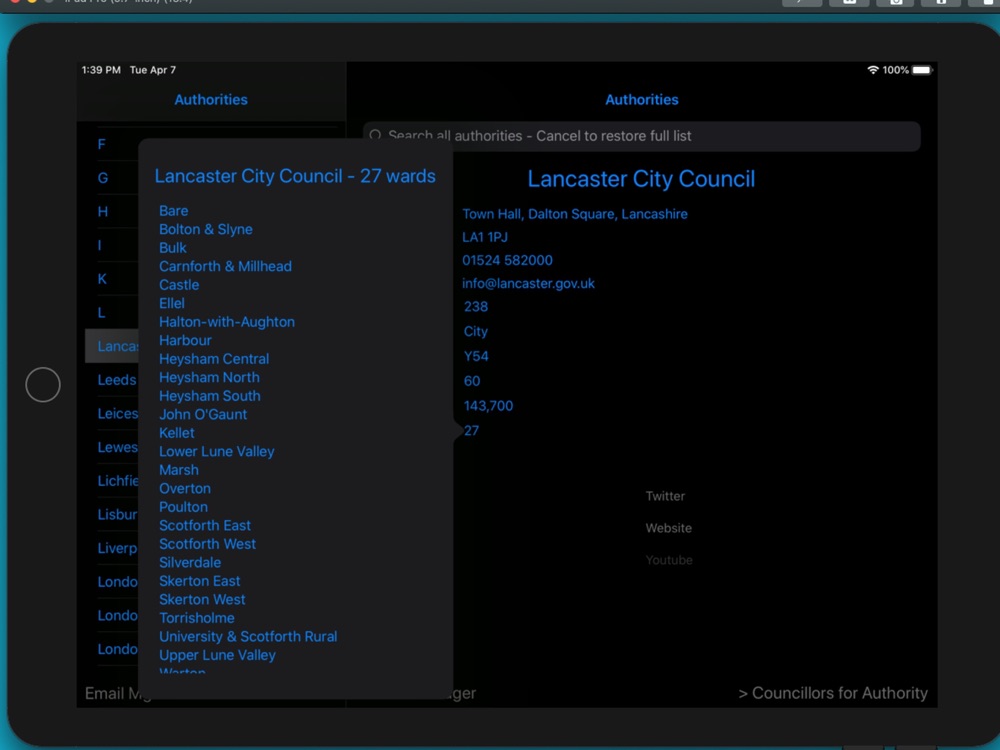This screenshot has width=1000, height=750.
Task: Select the Torrisholme ward
Action: 196,617
